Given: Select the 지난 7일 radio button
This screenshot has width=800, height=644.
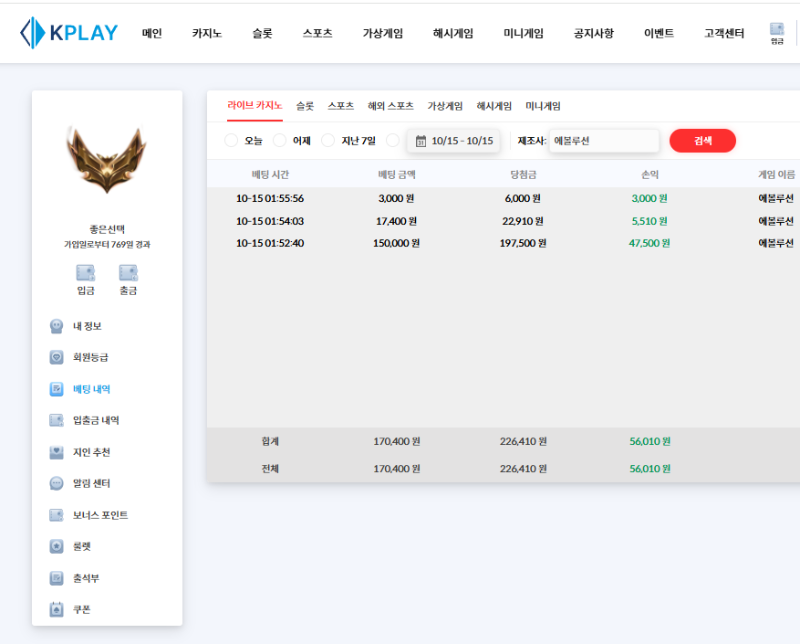Looking at the screenshot, I should coord(328,141).
